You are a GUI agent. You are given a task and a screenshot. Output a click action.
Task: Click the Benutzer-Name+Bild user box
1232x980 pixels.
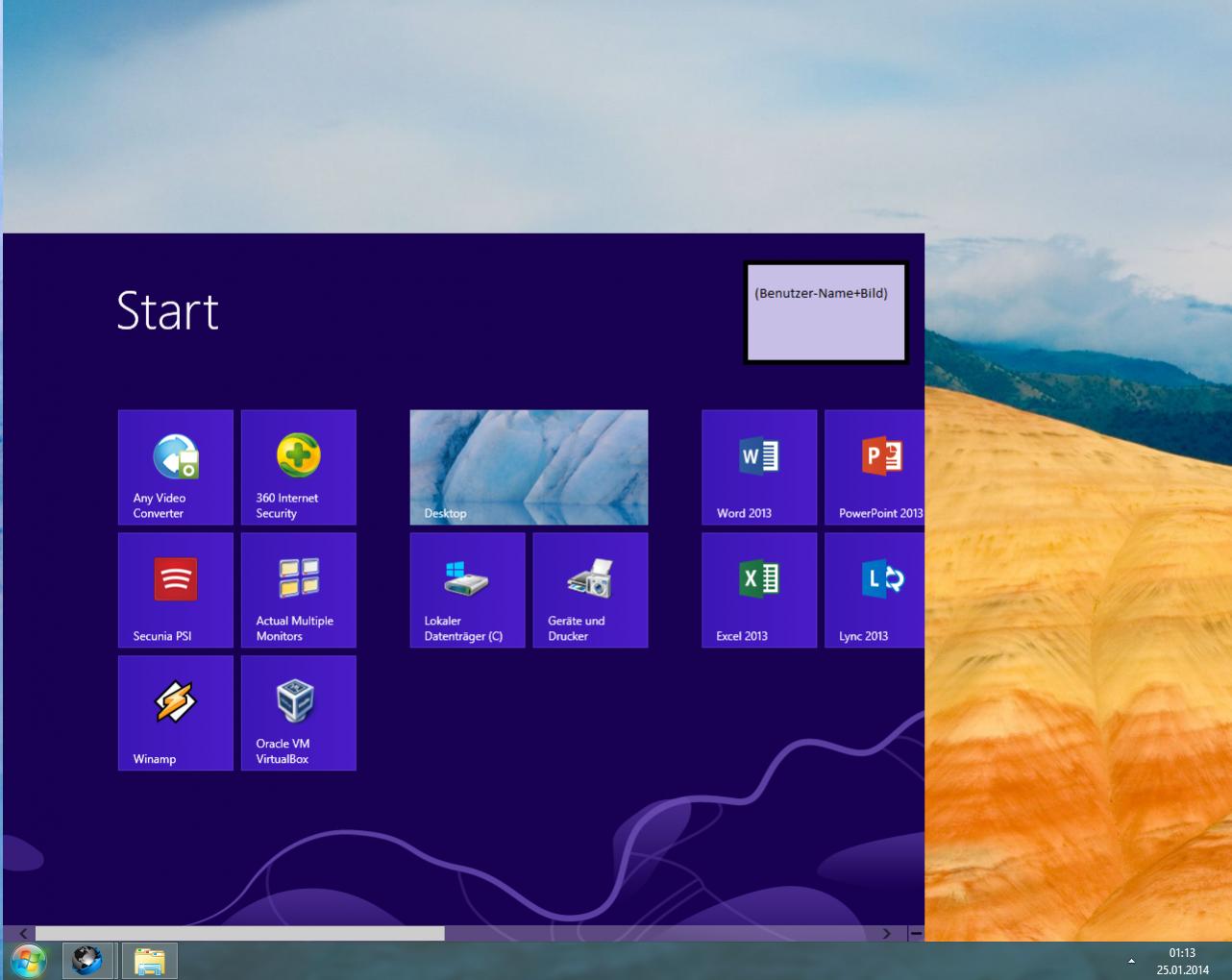coord(826,313)
